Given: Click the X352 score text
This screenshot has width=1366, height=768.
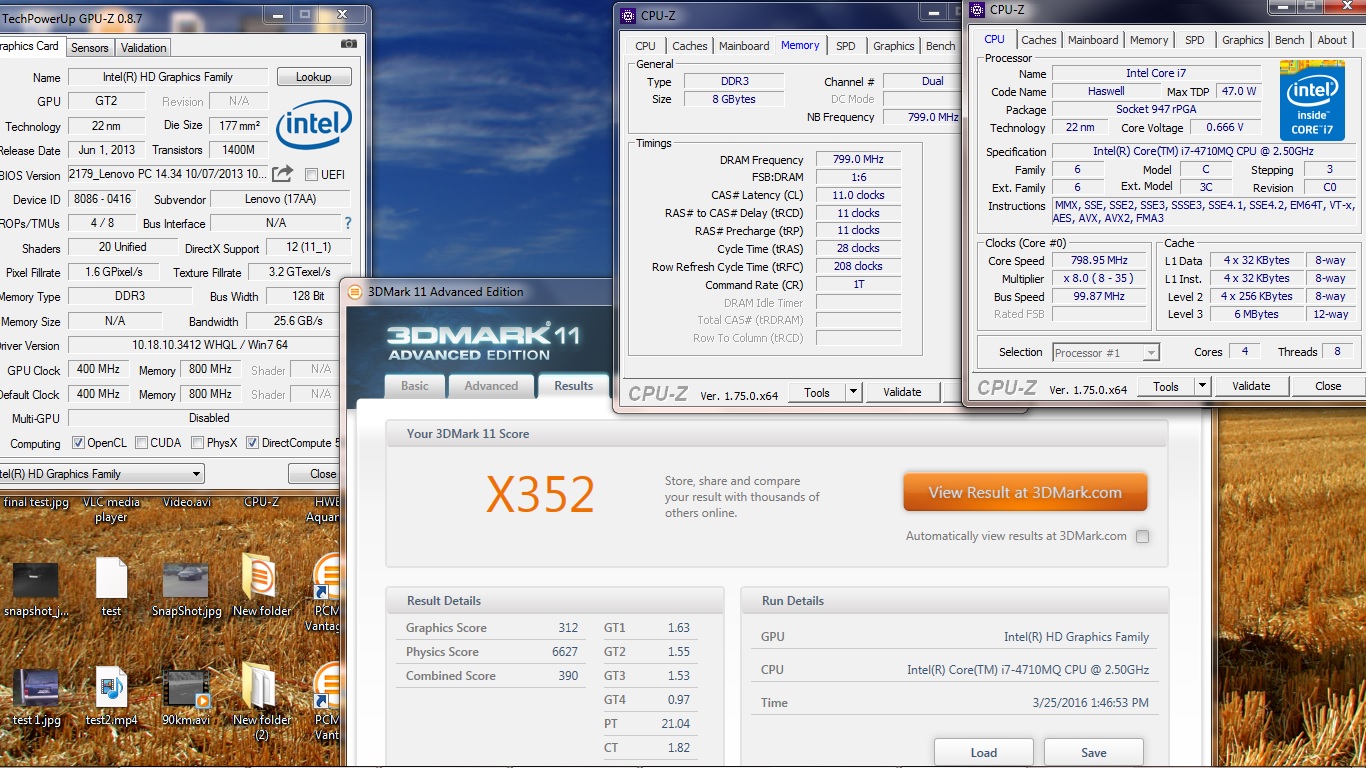Looking at the screenshot, I should [x=540, y=495].
